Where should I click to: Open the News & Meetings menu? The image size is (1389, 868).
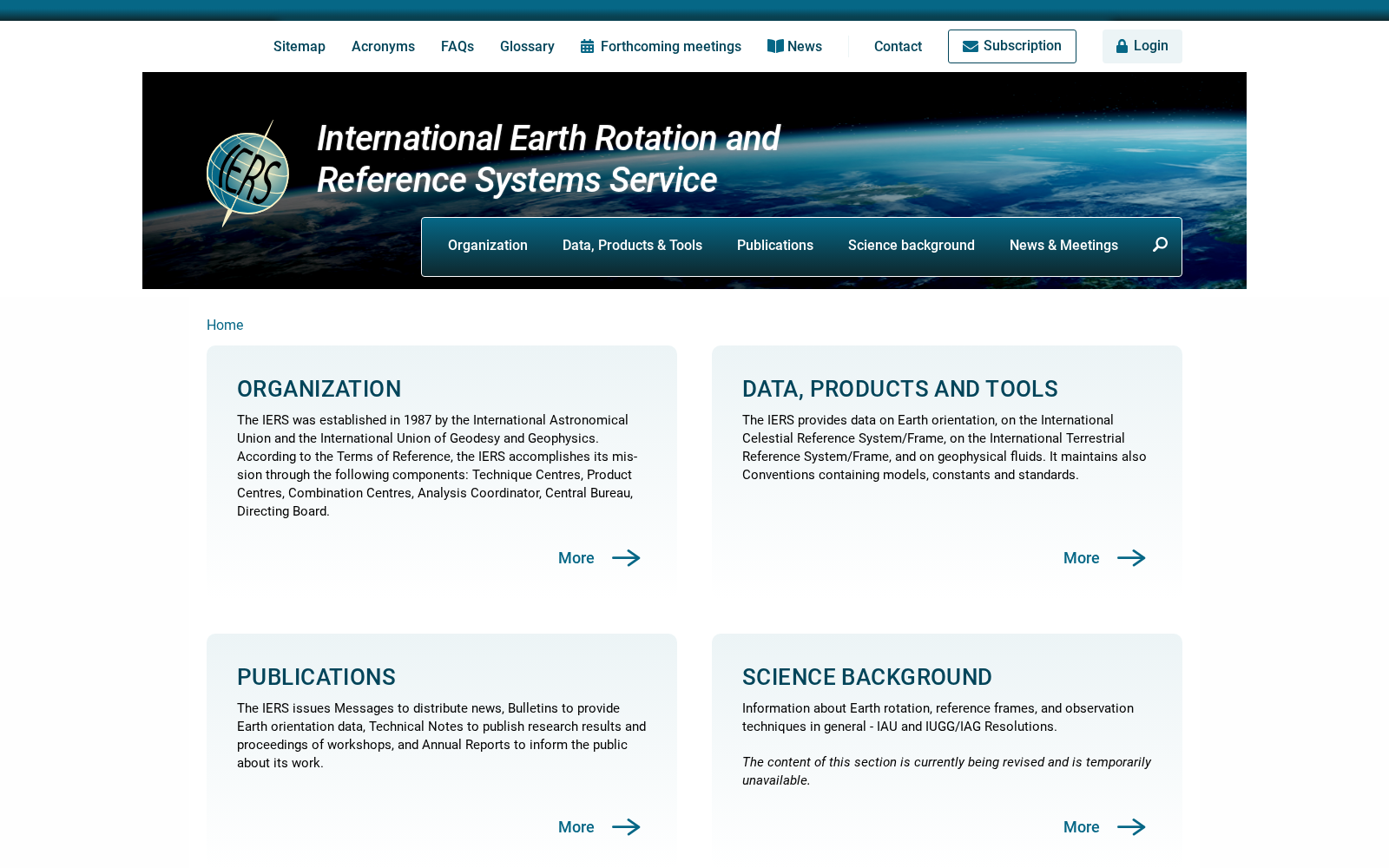(1063, 246)
